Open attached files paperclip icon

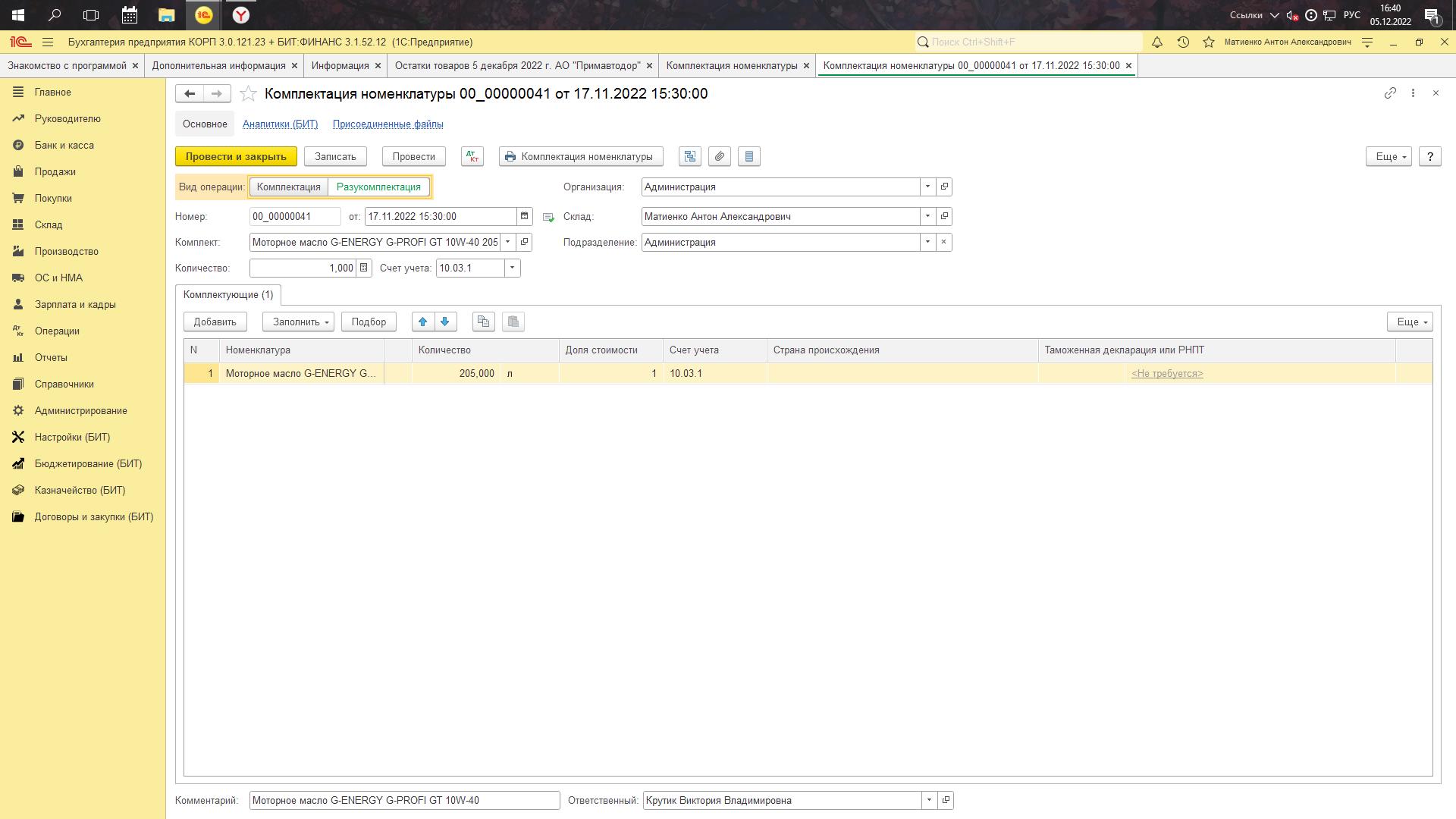click(x=720, y=156)
